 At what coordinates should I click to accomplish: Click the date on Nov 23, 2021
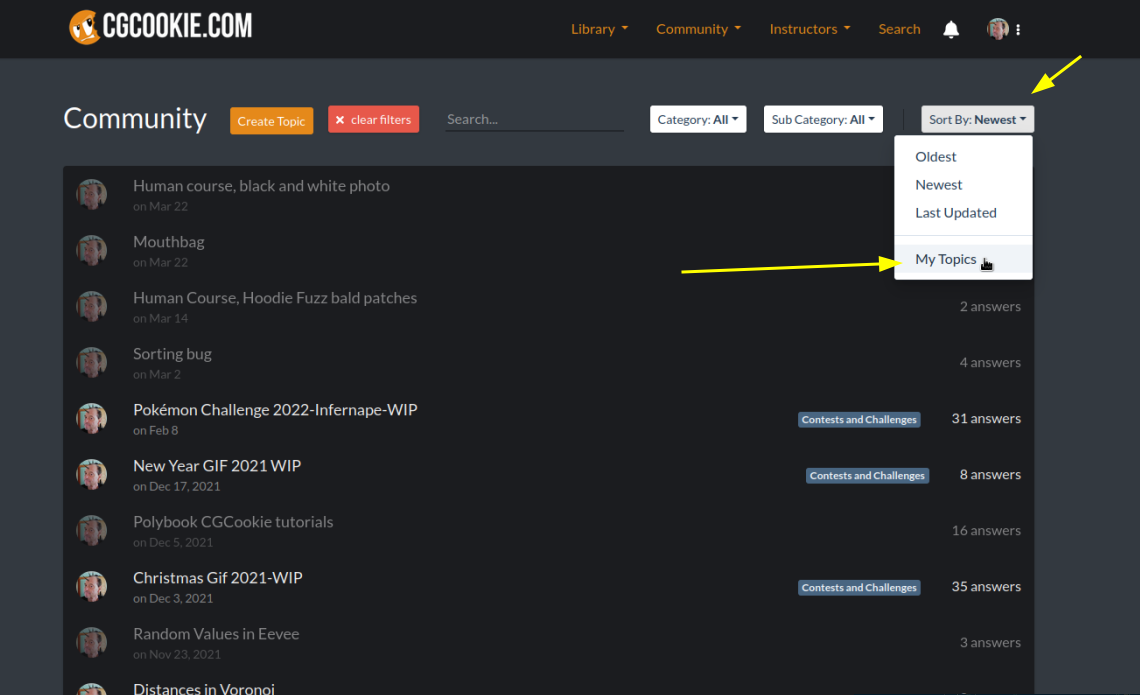[177, 654]
